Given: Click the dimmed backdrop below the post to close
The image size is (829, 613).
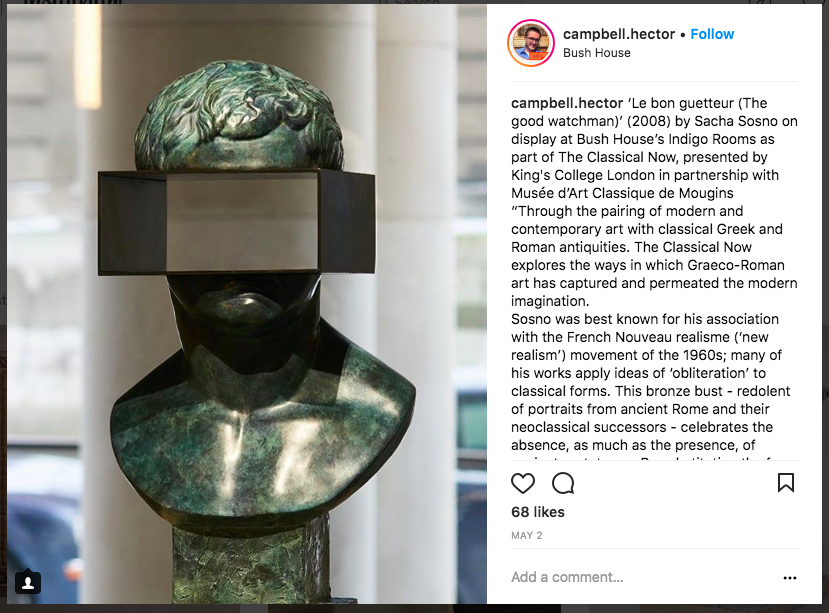Looking at the screenshot, I should (414, 609).
